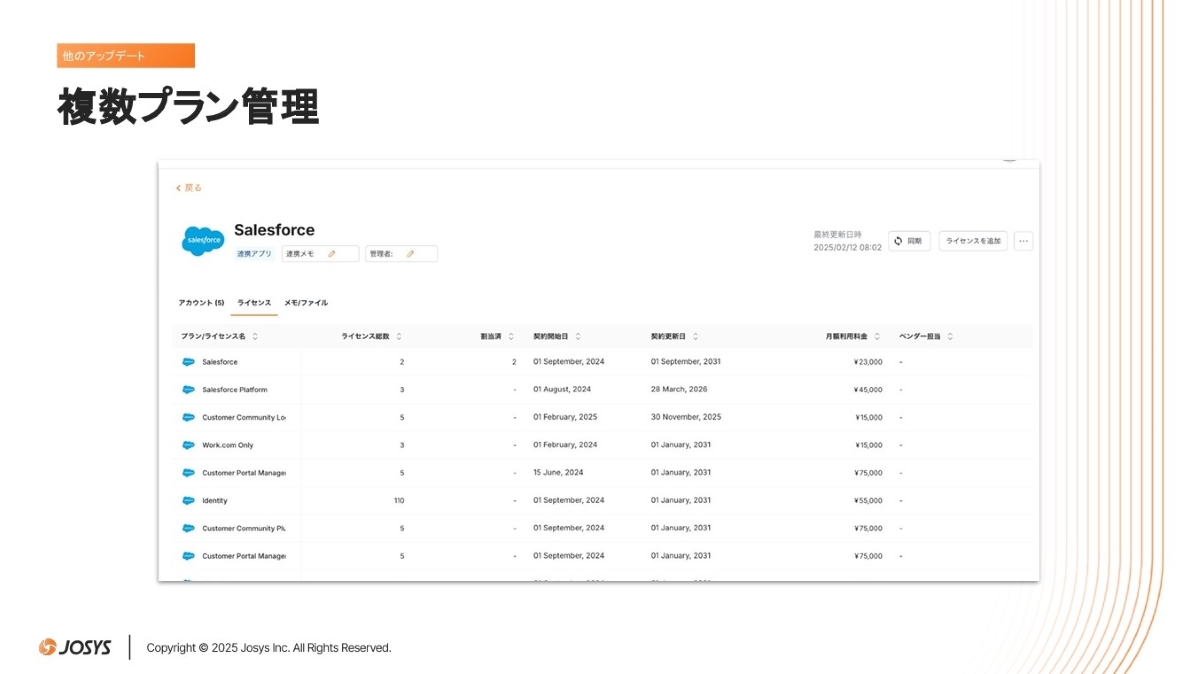Viewport: 1200px width, 674px height.
Task: Click cloud icon in Customer Community Lo row
Action: [x=188, y=417]
